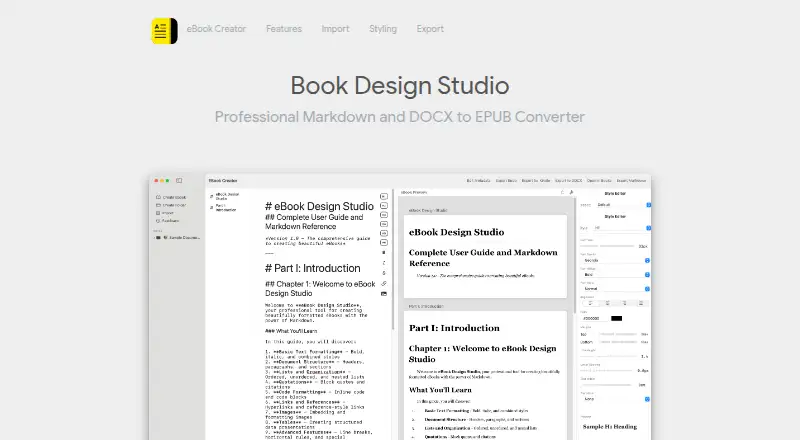The height and width of the screenshot is (440, 800).
Task: Click the share icon in eBook Preview header
Action: tap(562, 192)
